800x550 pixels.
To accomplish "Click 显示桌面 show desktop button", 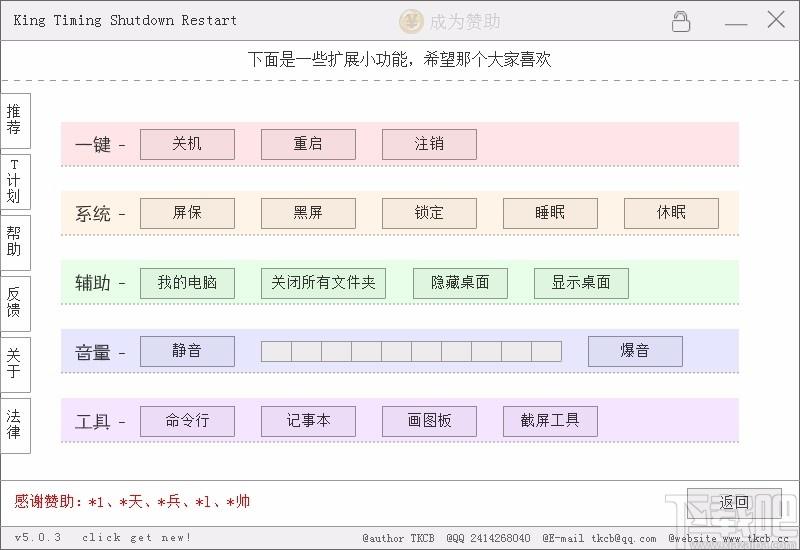I will point(581,283).
